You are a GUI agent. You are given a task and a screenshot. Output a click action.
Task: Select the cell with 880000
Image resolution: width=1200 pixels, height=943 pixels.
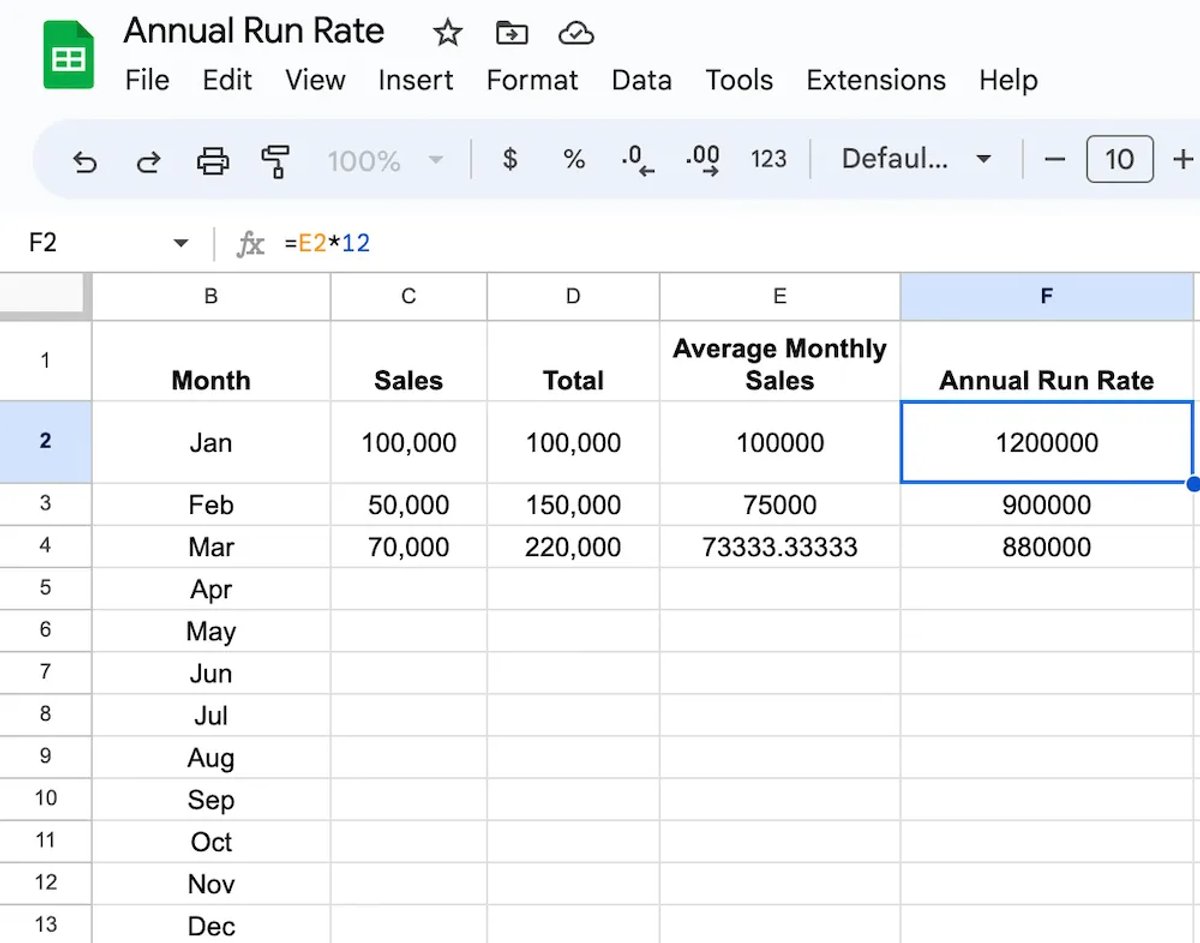coord(1046,546)
